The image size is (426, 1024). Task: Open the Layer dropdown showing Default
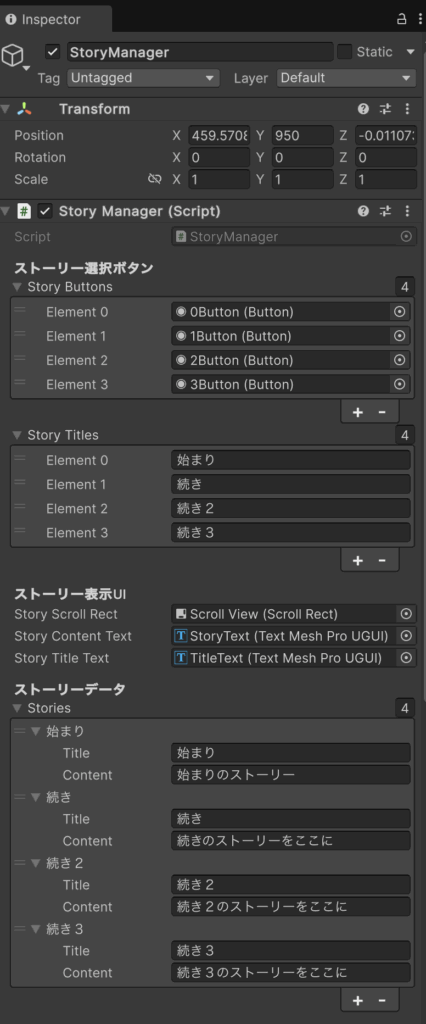(346, 78)
